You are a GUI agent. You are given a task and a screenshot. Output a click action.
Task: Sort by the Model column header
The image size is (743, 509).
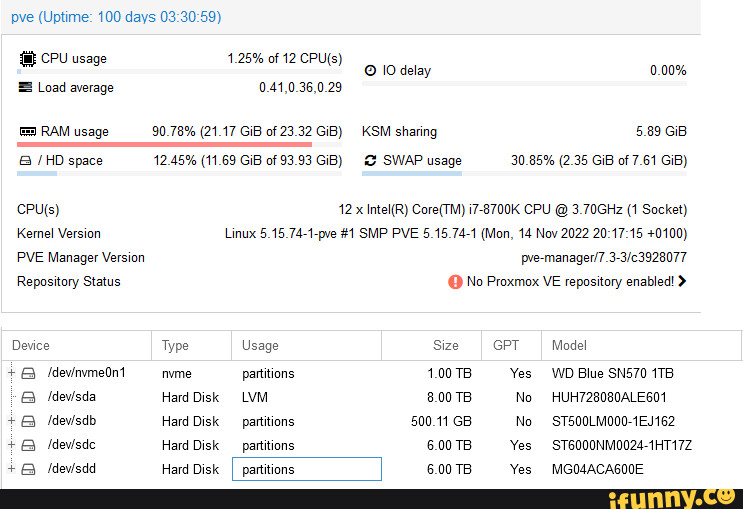(569, 345)
